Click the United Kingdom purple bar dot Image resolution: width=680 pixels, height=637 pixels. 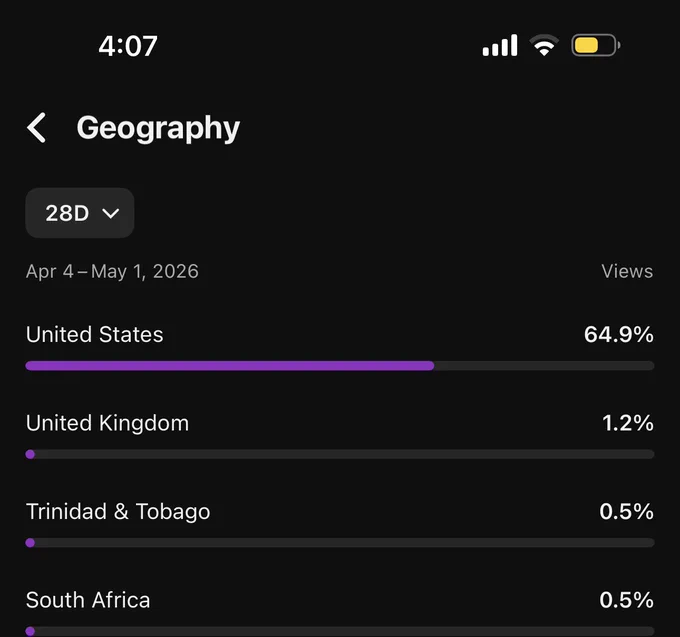click(x=30, y=454)
